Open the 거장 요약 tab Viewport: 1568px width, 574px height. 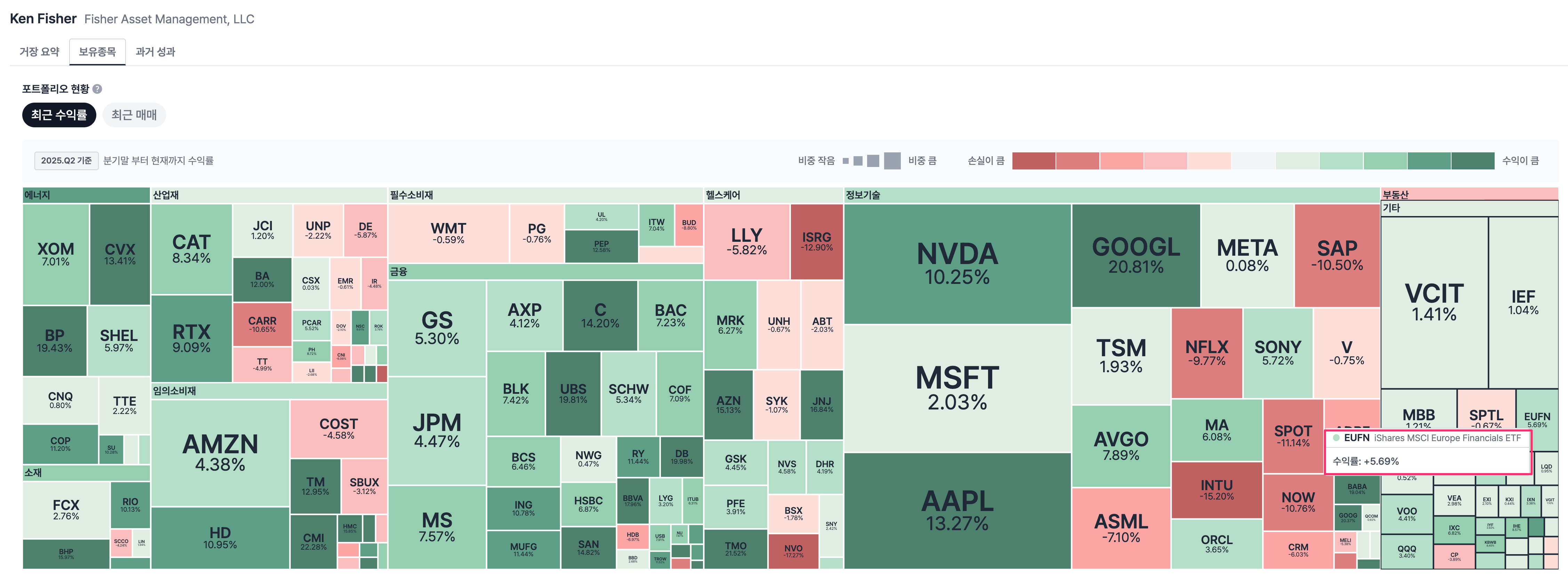click(40, 52)
